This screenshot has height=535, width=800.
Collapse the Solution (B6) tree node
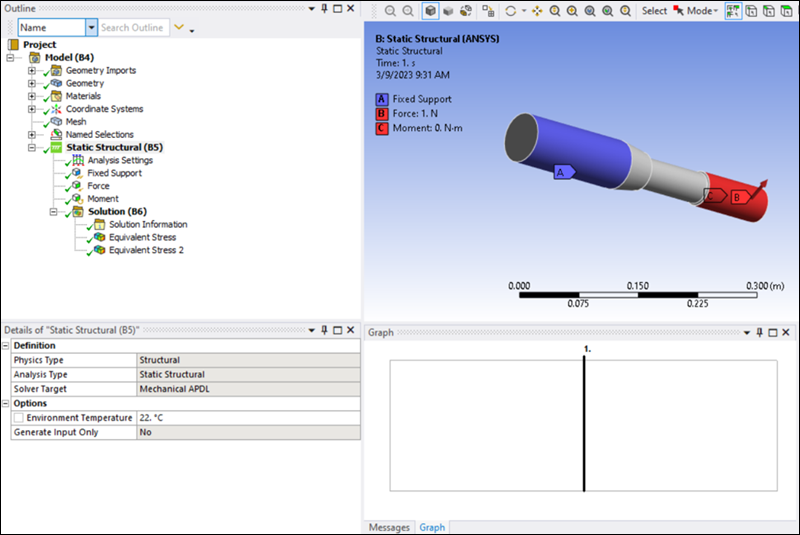click(53, 212)
